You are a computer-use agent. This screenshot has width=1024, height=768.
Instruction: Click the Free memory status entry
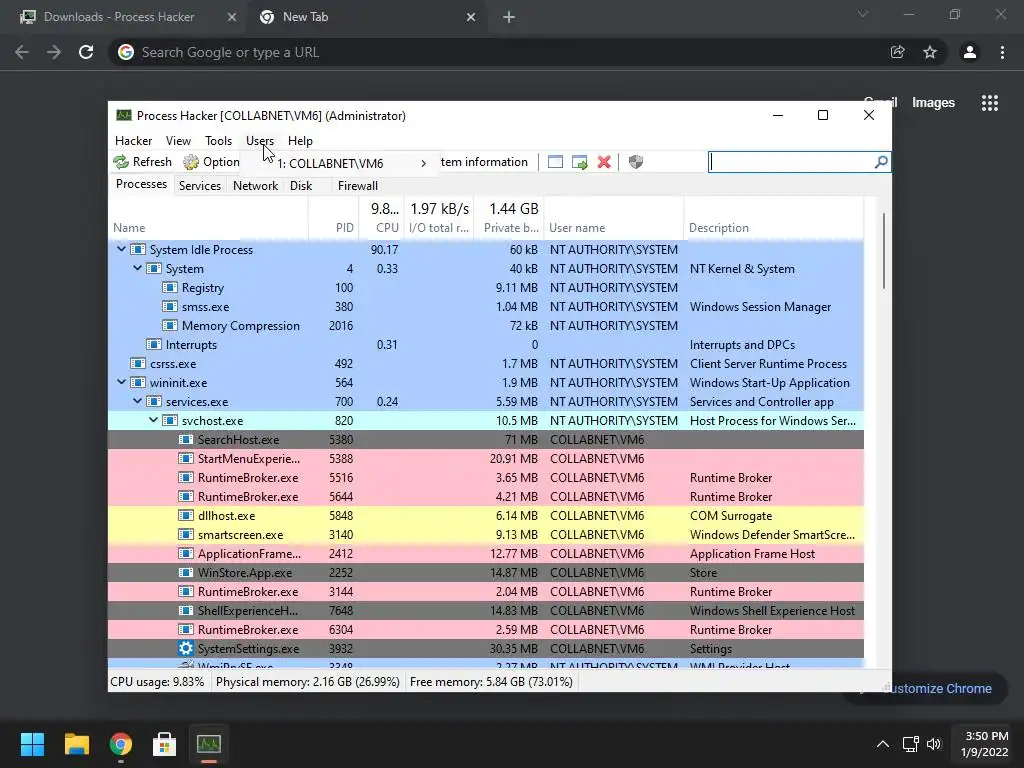491,682
